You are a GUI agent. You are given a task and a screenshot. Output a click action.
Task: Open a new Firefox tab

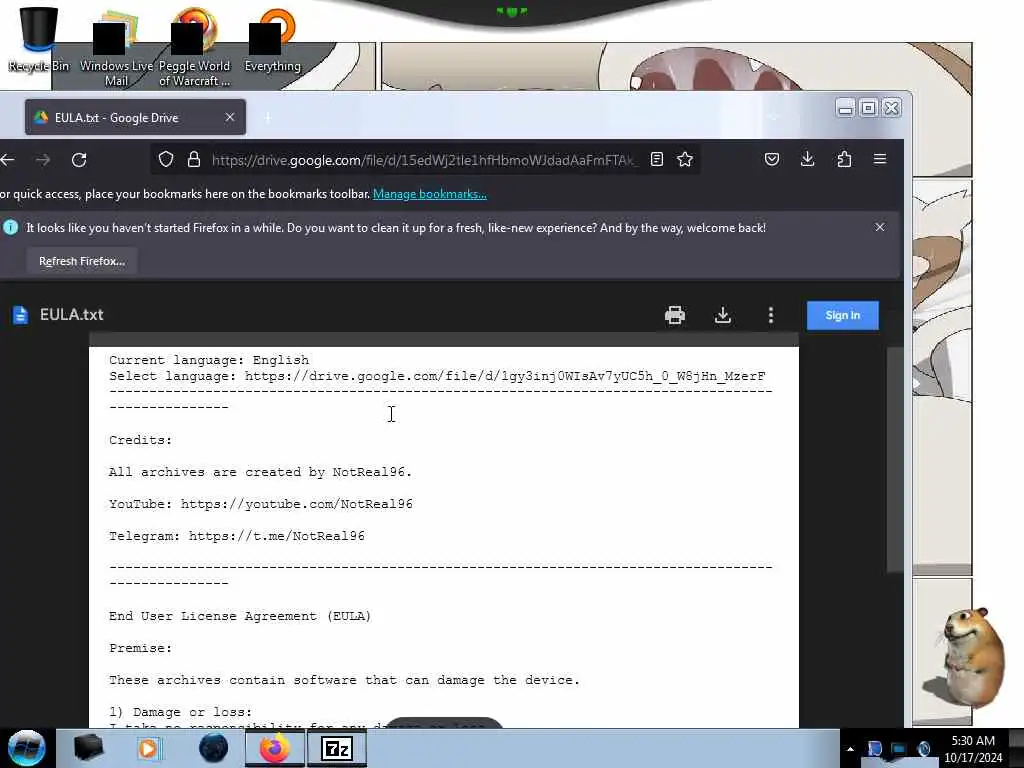click(x=267, y=118)
